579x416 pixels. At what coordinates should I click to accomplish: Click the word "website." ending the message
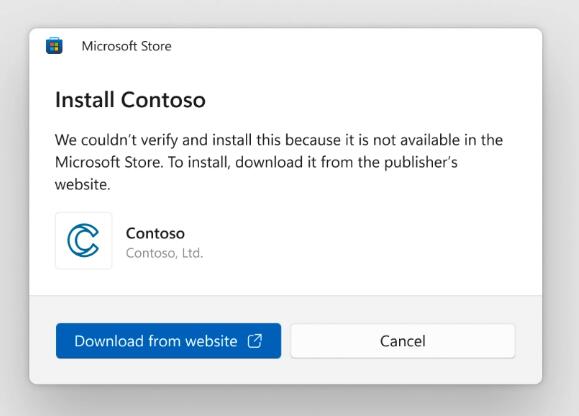click(83, 184)
